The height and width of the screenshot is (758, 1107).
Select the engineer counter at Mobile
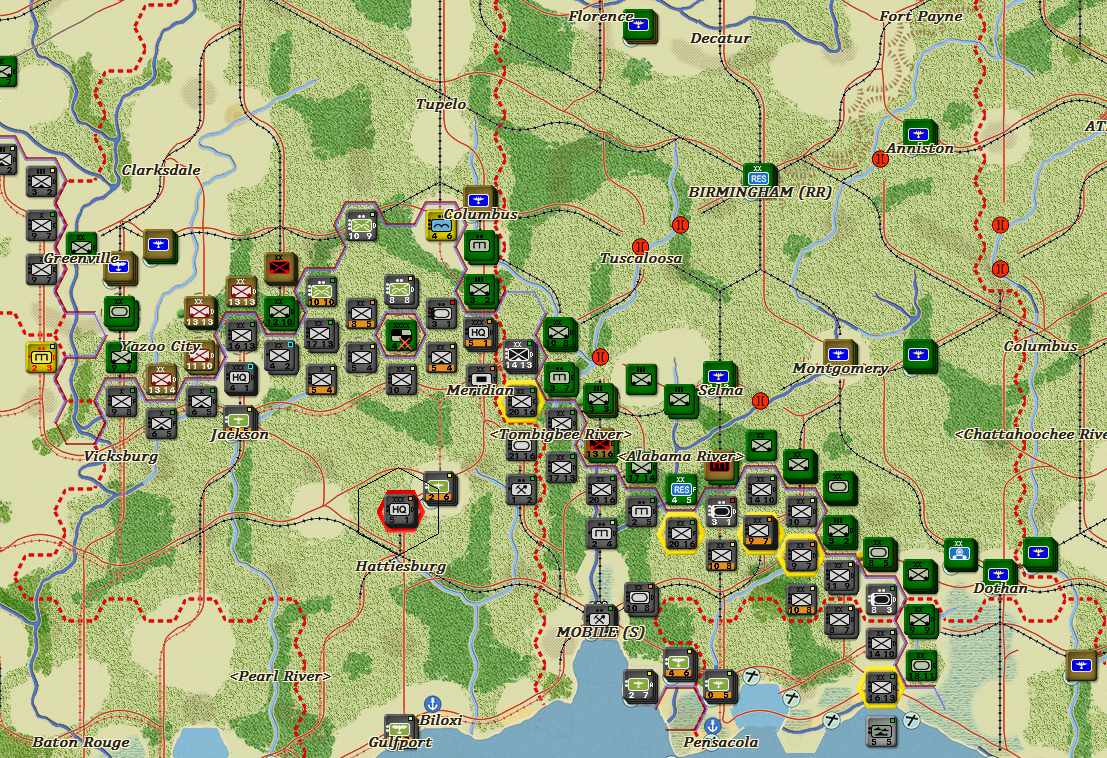(599, 616)
